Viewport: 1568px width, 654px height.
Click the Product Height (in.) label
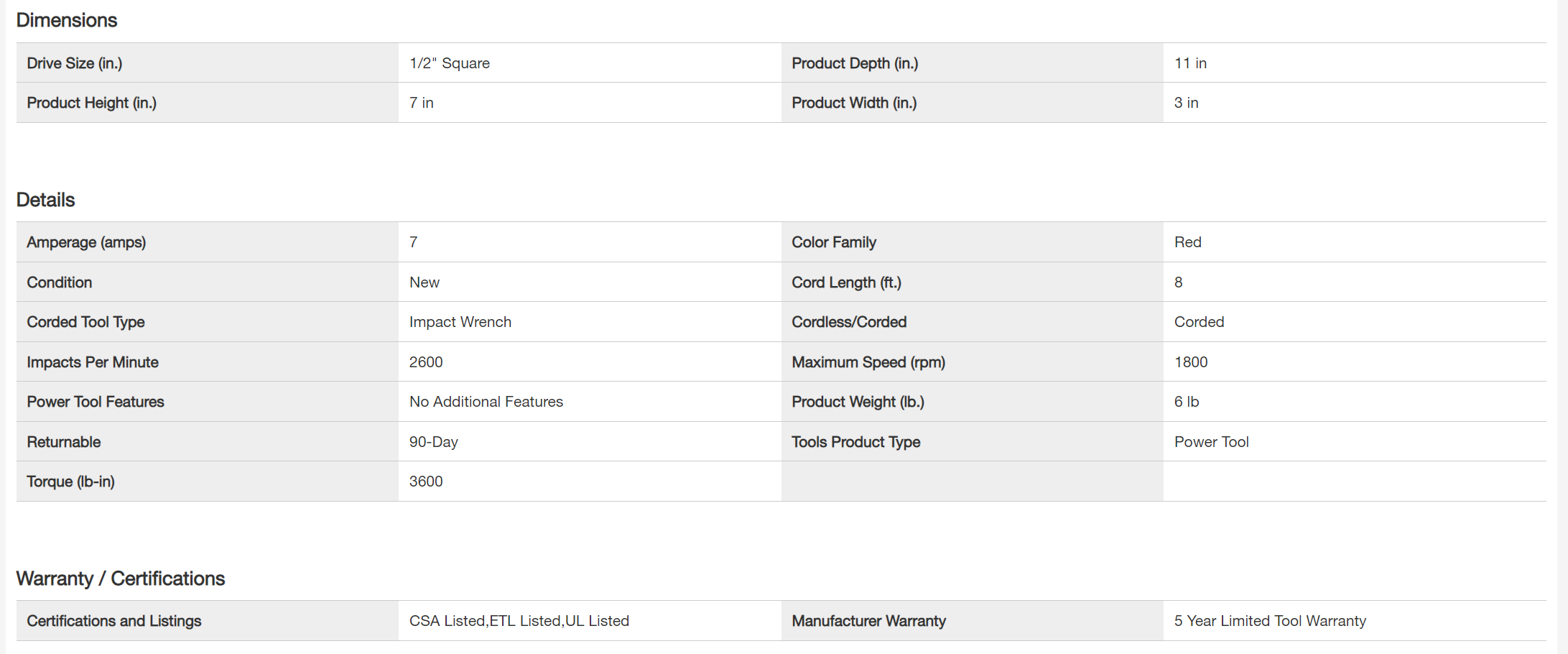[91, 103]
